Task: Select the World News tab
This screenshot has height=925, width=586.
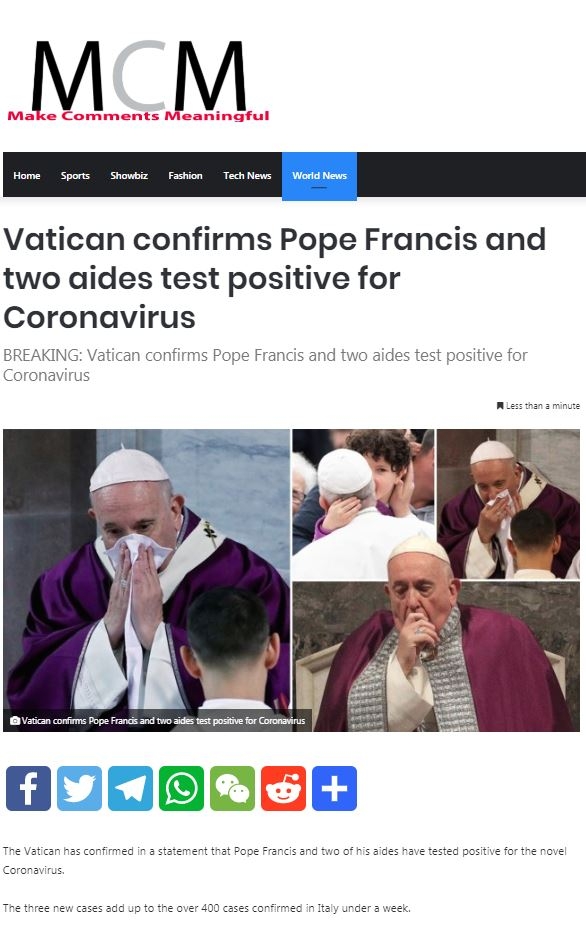Action: tap(319, 176)
